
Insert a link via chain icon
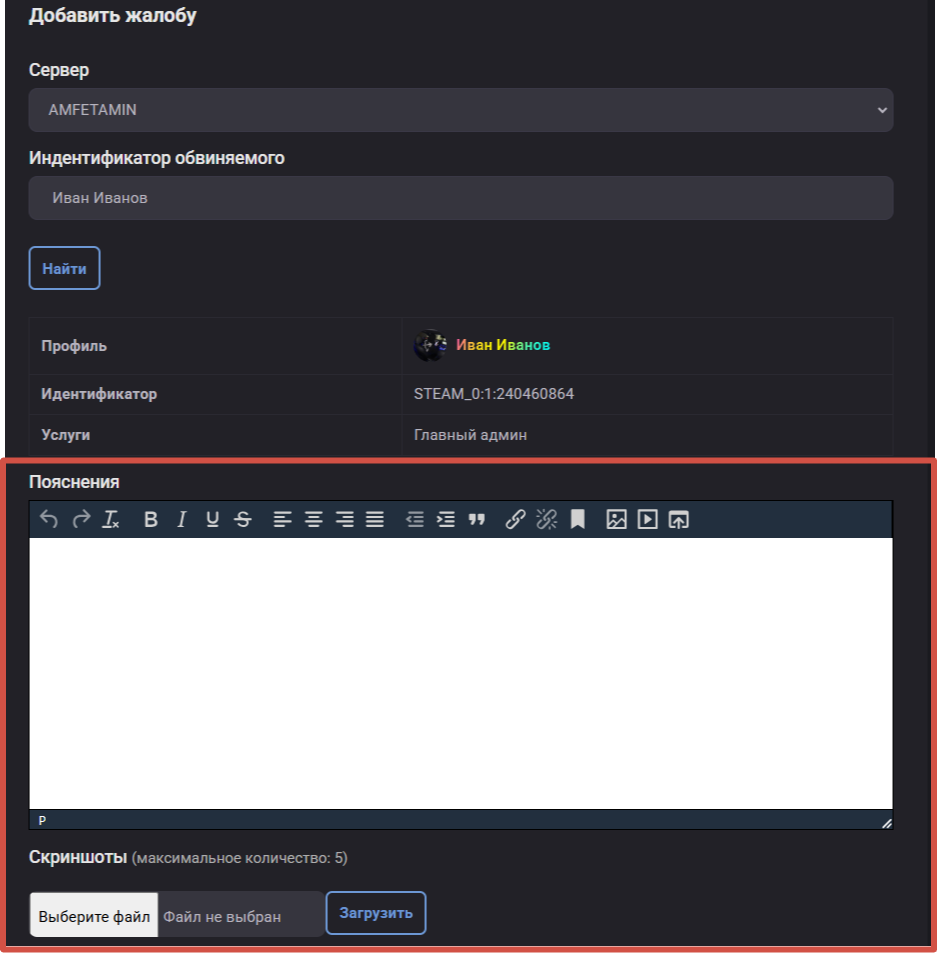point(515,520)
